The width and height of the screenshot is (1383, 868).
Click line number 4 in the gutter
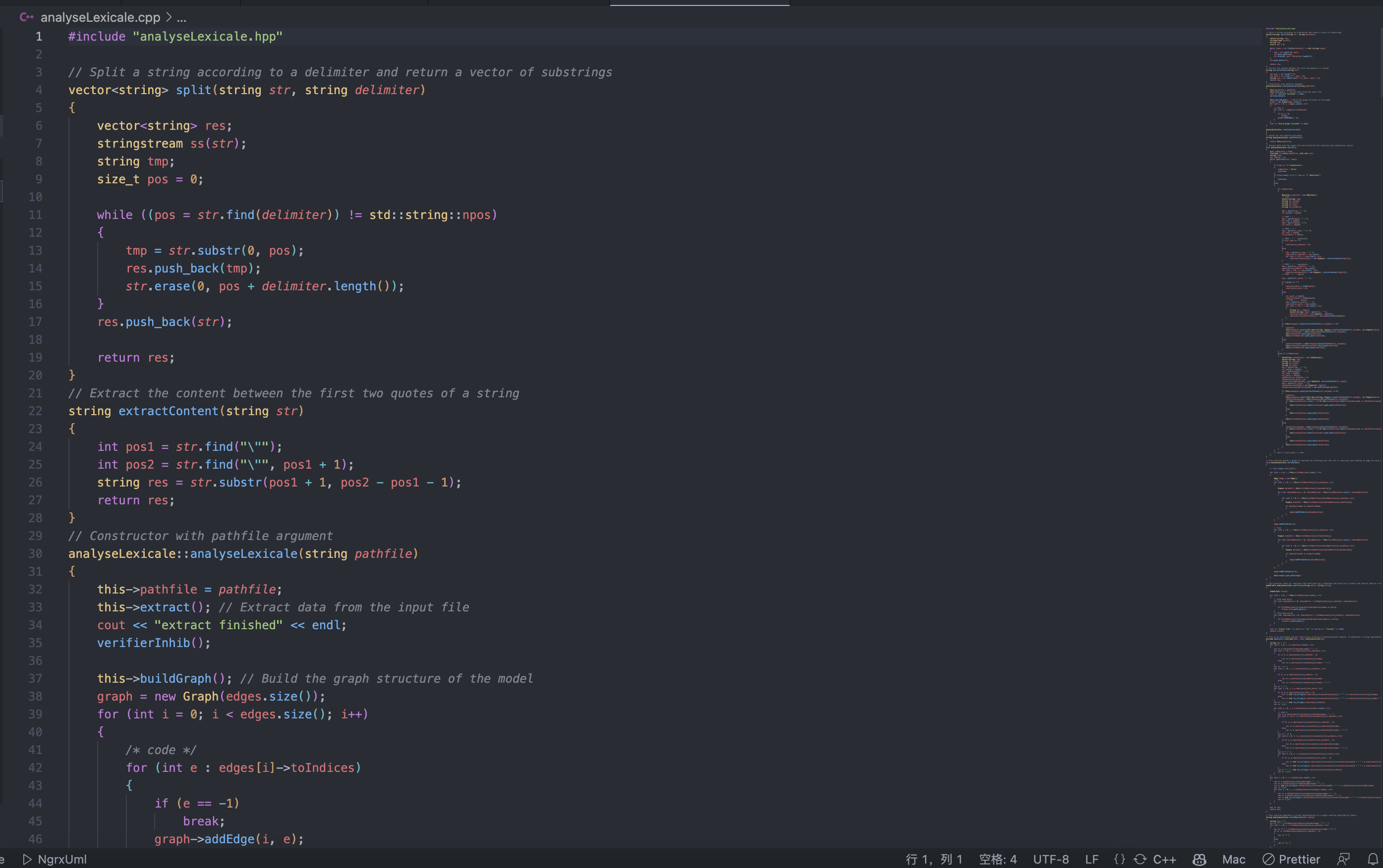click(39, 90)
